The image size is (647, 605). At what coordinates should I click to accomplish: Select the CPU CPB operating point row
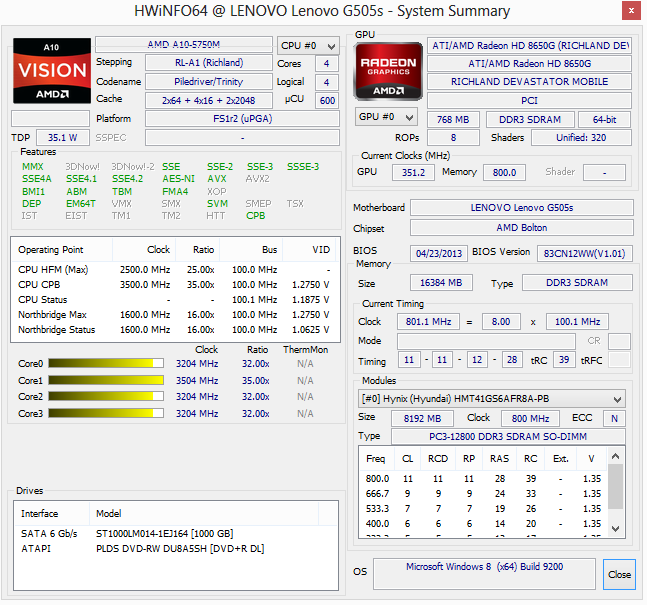[174, 285]
